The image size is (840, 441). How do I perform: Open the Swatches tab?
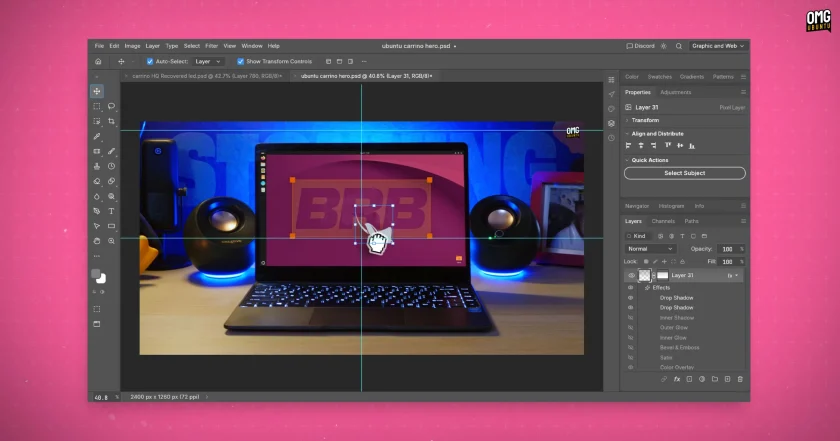pos(659,77)
